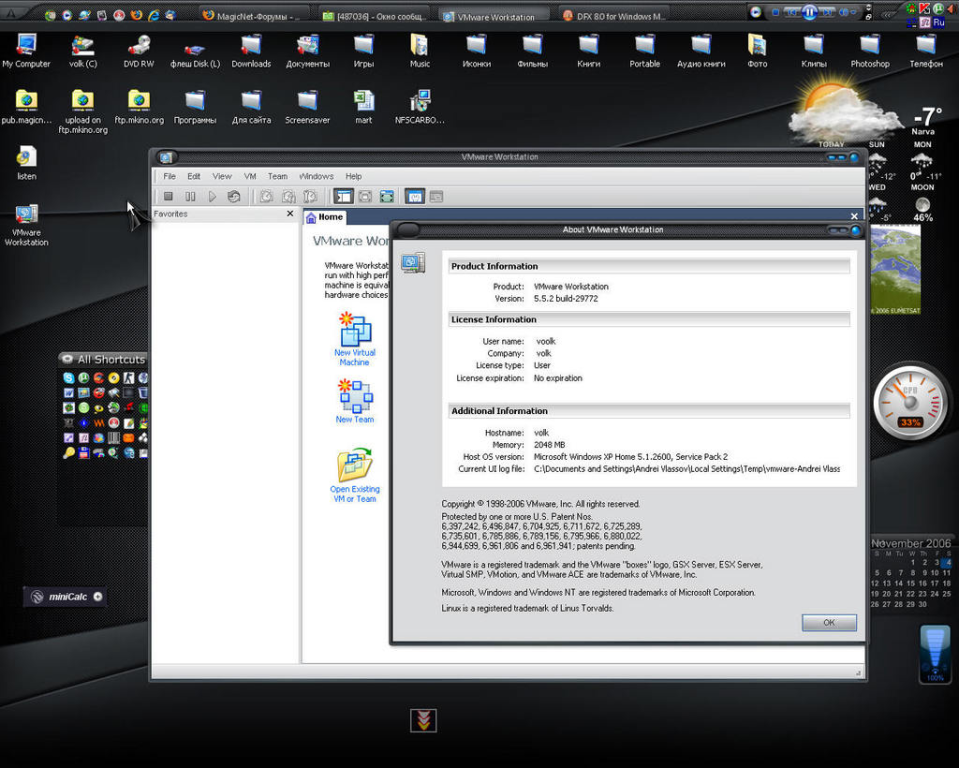Collapse the All Shortcuts panel
The width and height of the screenshot is (959, 768).
coord(67,359)
